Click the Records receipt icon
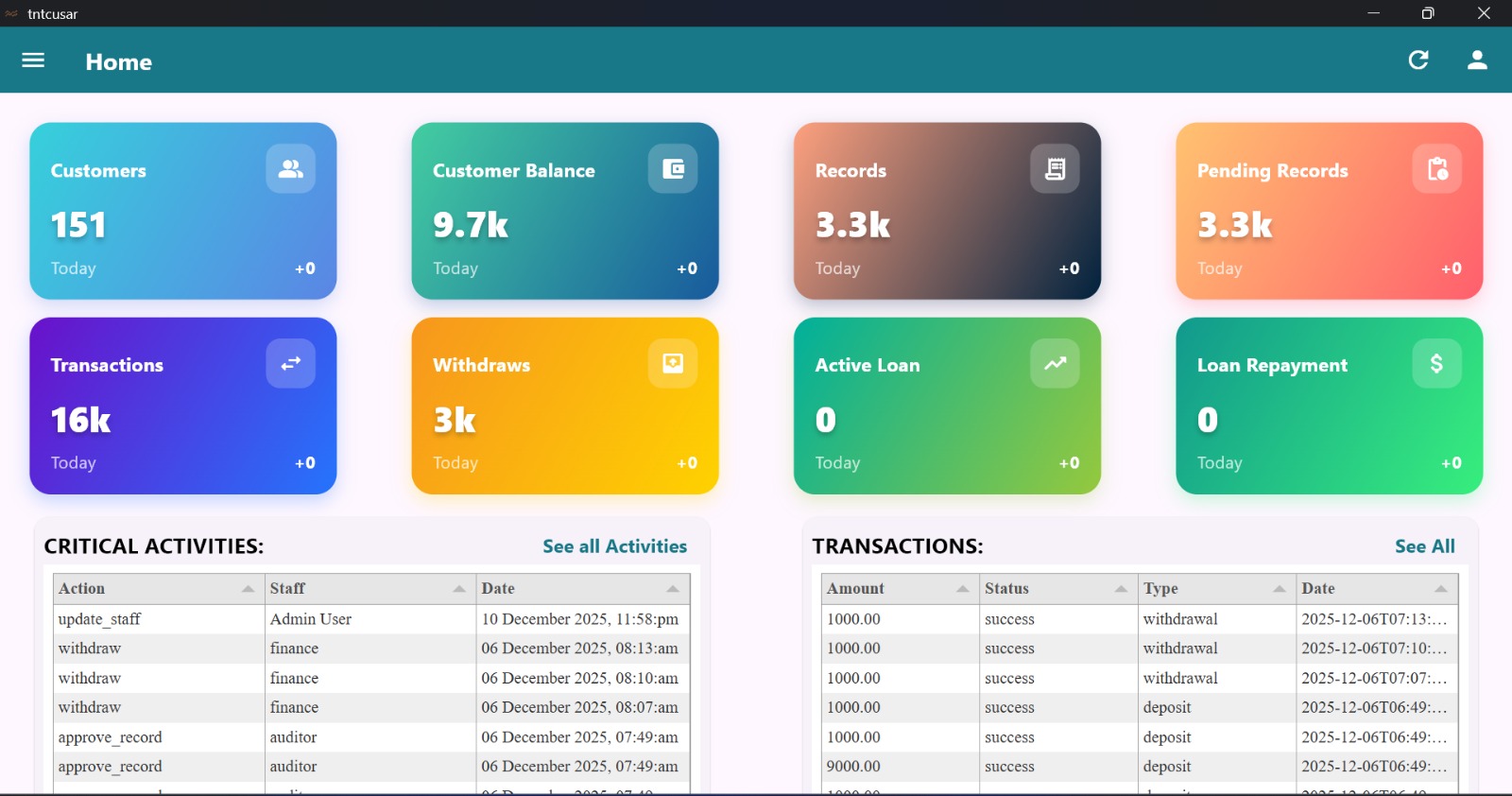Viewport: 1512px width, 796px height. [1055, 169]
